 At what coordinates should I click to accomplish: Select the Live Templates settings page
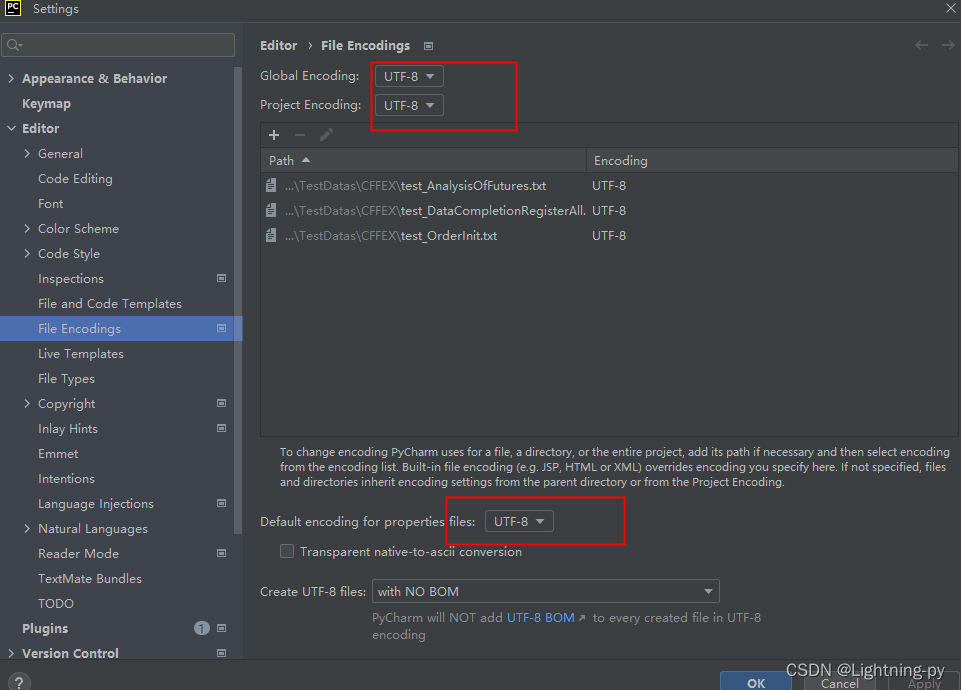[81, 353]
